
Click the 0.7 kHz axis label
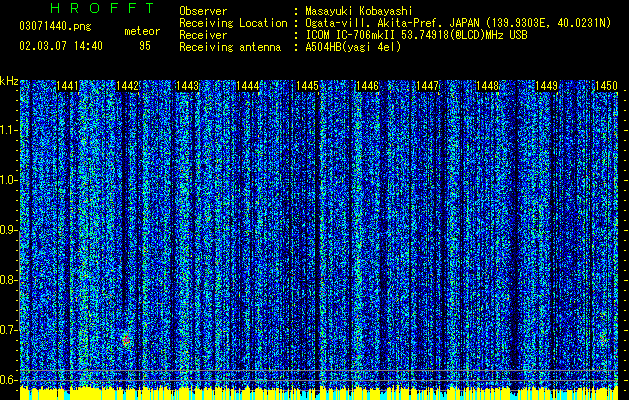pyautogui.click(x=8, y=330)
